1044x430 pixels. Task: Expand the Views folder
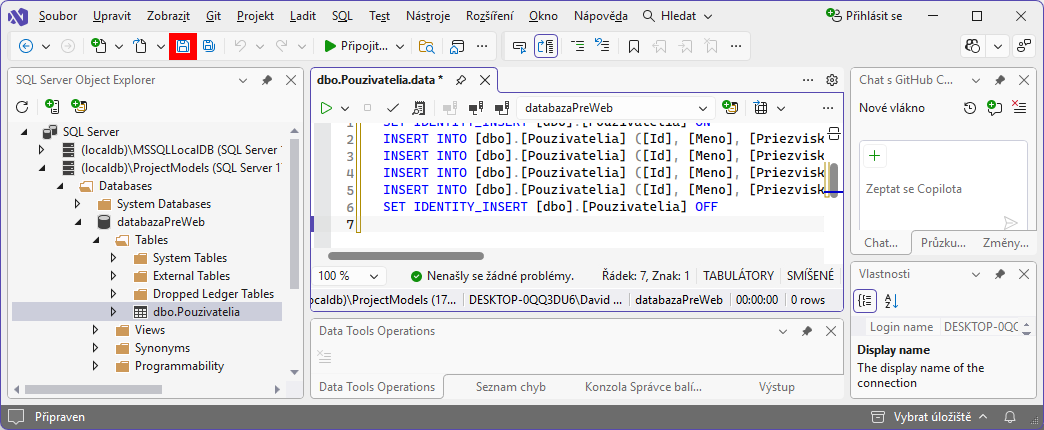95,329
